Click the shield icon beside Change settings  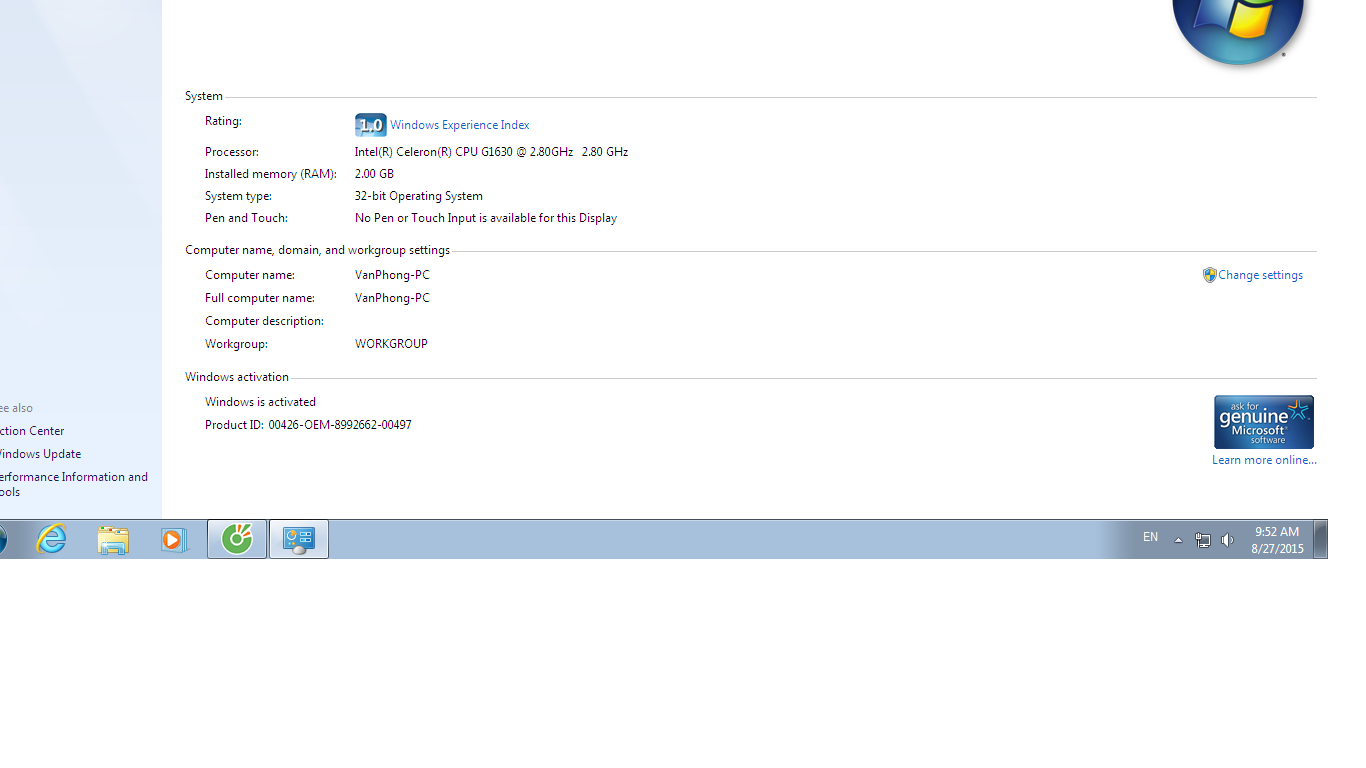click(1209, 275)
